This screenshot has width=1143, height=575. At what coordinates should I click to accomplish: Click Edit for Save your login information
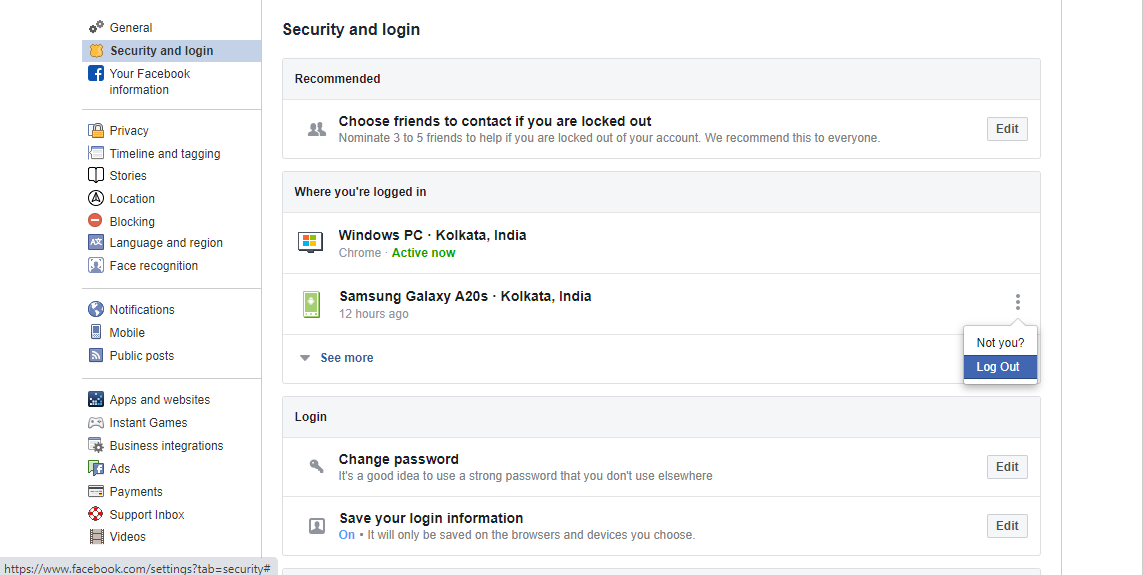[1007, 526]
